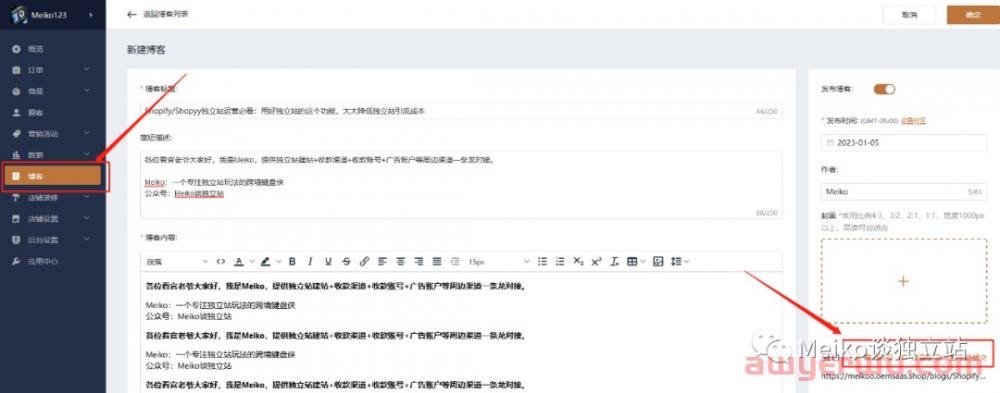Image resolution: width=1000 pixels, height=393 pixels.
Task: Open the font color dropdown arrow
Action: (252, 261)
